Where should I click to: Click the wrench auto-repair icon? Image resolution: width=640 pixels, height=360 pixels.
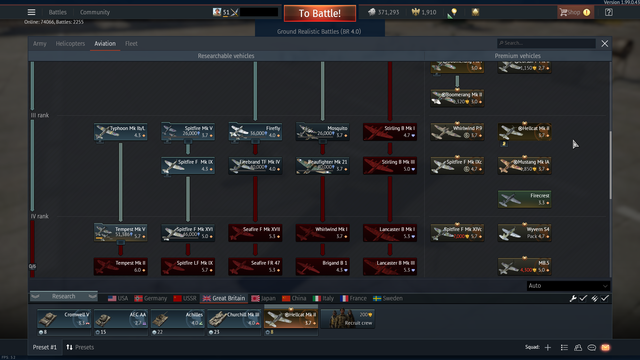click(573, 299)
